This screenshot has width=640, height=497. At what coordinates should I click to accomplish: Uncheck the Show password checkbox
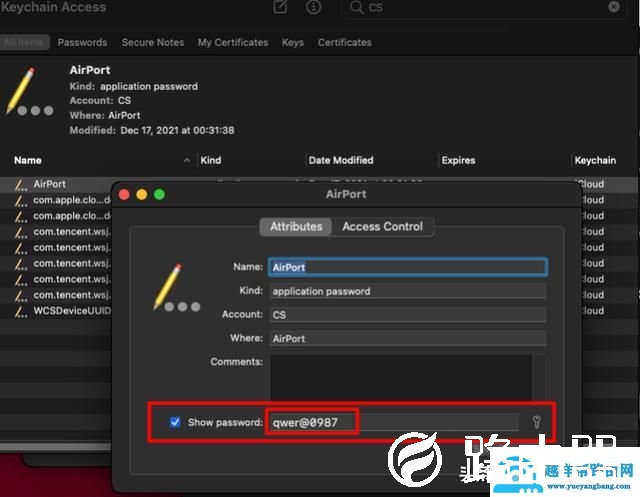coord(175,422)
